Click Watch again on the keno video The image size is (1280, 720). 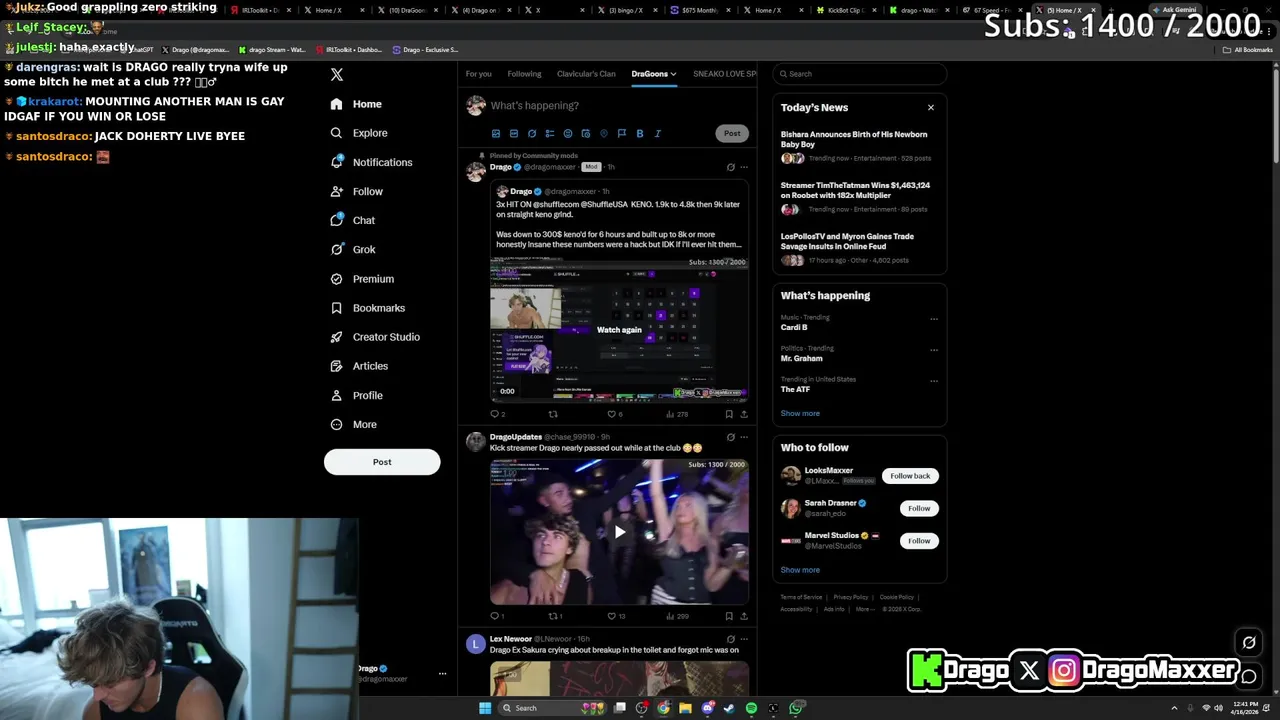tap(619, 330)
